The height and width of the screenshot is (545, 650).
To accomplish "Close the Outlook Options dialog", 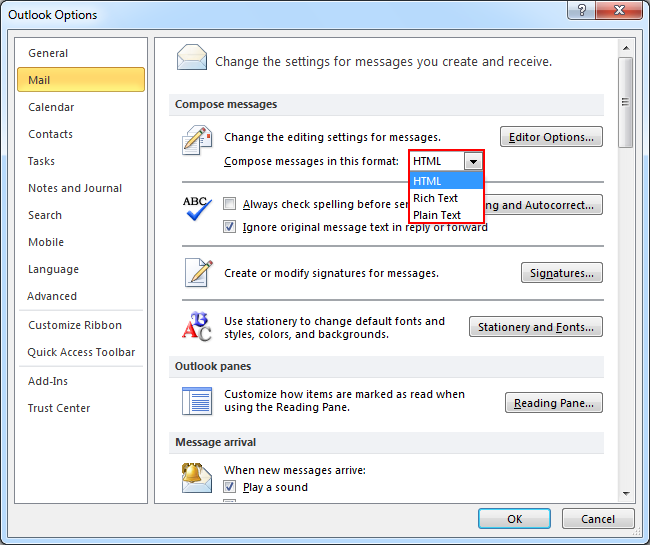I will (x=619, y=10).
